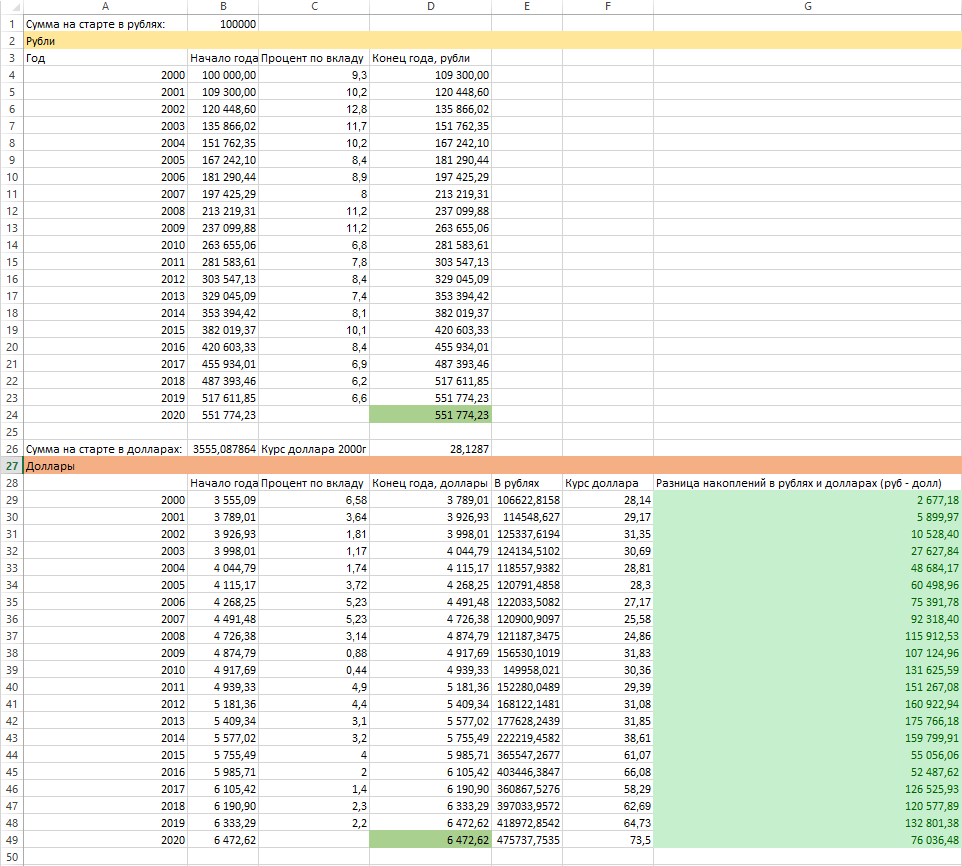Screen dimensions: 962x866
Task: Click dollar rate 73,5
Action: pyautogui.click(x=608, y=840)
